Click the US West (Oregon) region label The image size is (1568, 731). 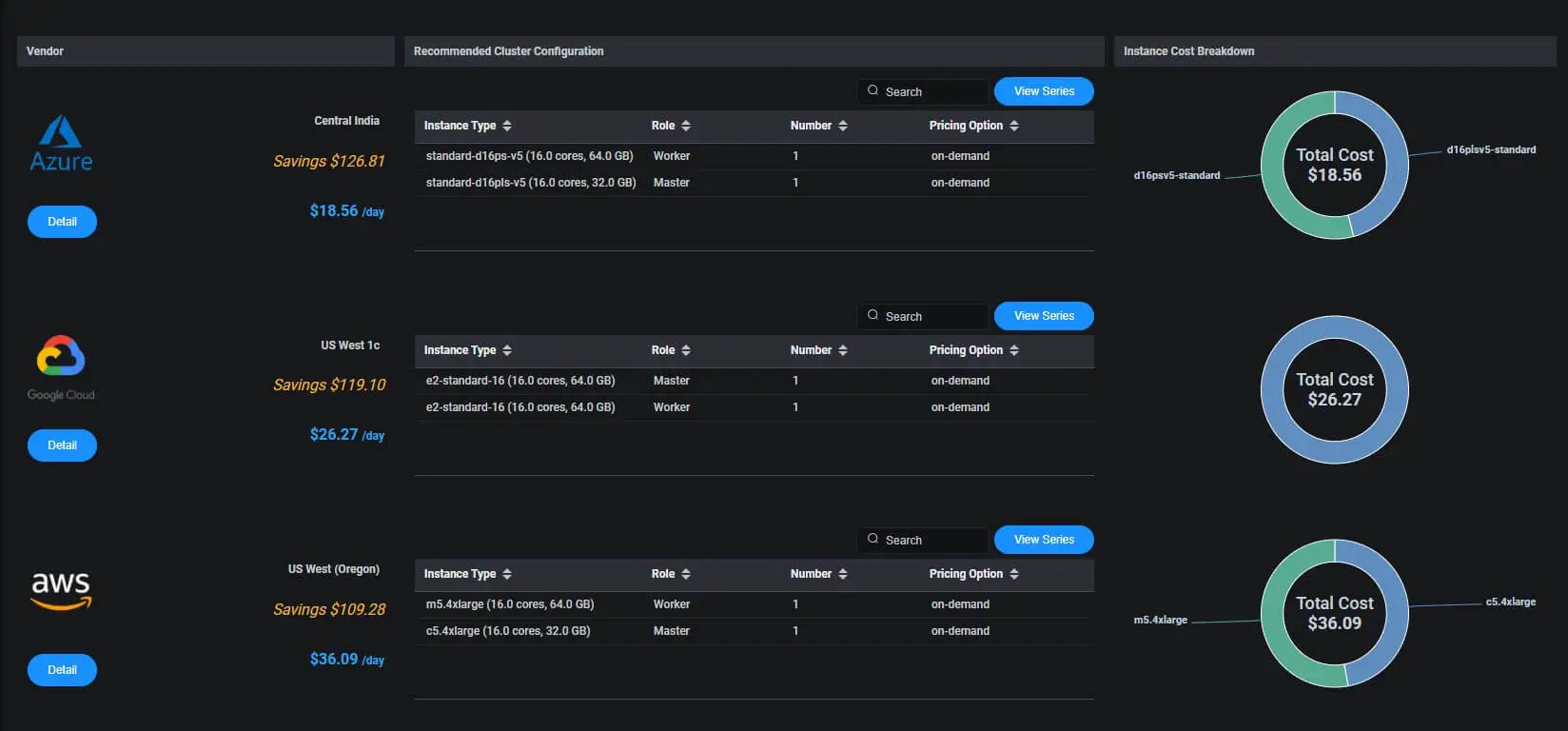click(334, 569)
